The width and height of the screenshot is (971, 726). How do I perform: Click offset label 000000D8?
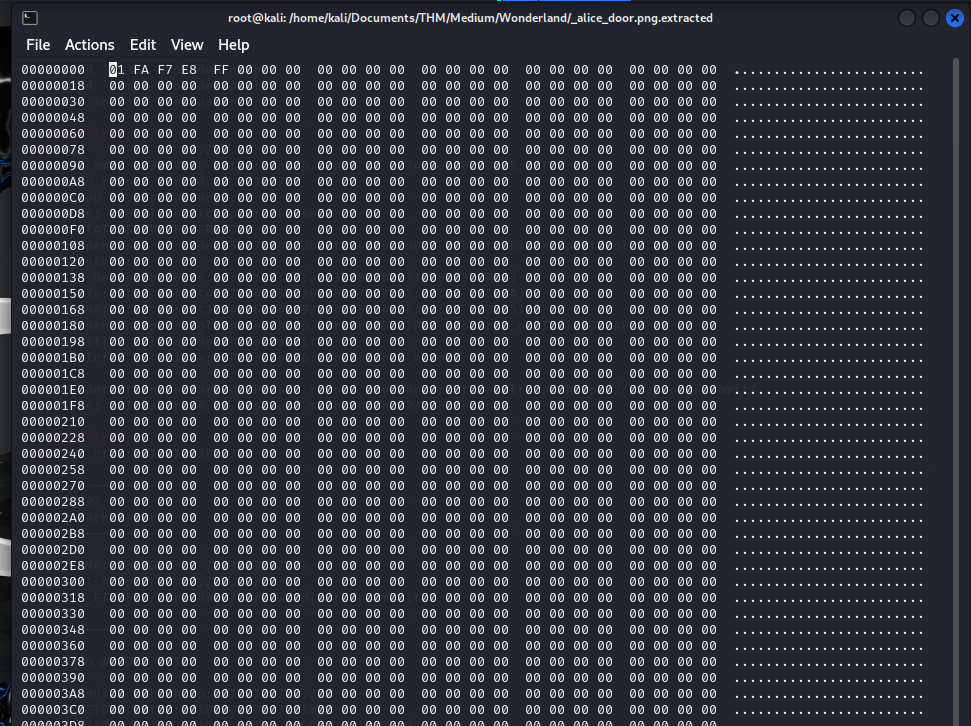pos(53,214)
